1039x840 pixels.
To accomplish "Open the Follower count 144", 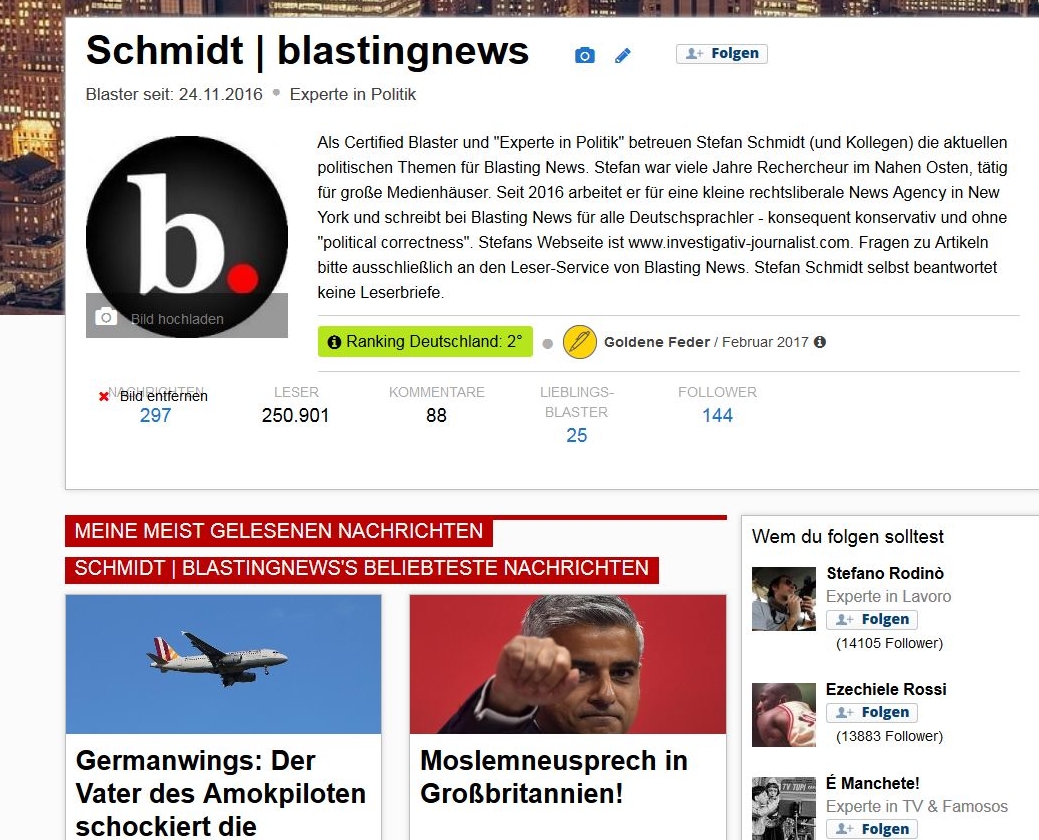I will (717, 416).
